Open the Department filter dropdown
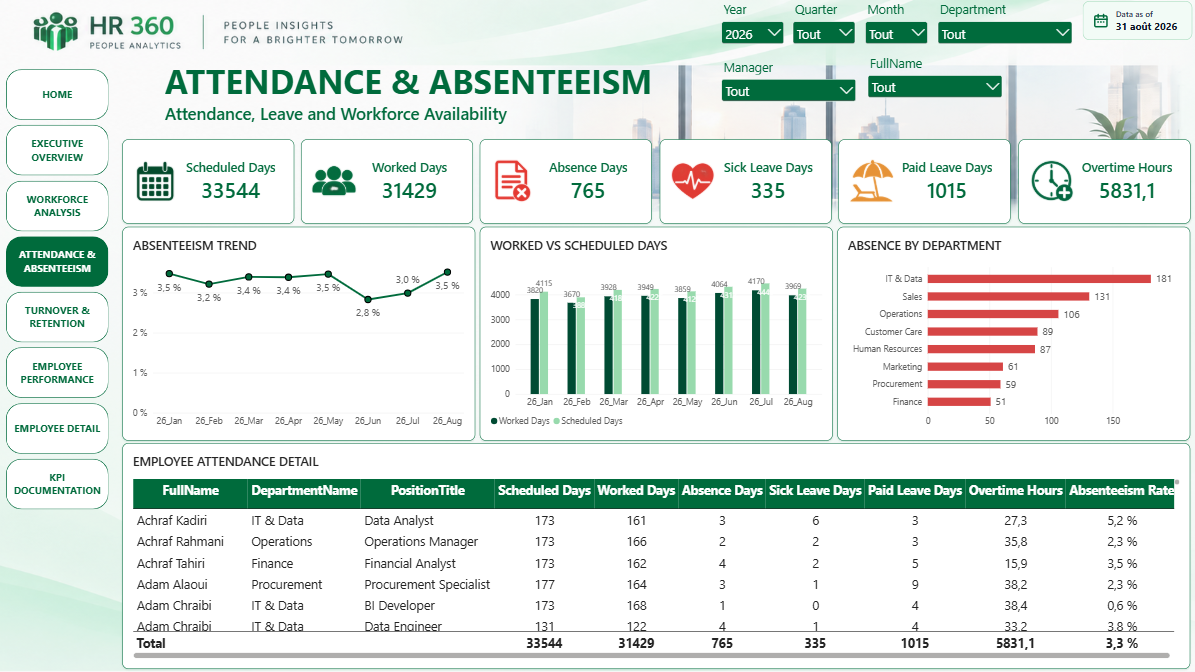The image size is (1195, 672). (x=1004, y=34)
